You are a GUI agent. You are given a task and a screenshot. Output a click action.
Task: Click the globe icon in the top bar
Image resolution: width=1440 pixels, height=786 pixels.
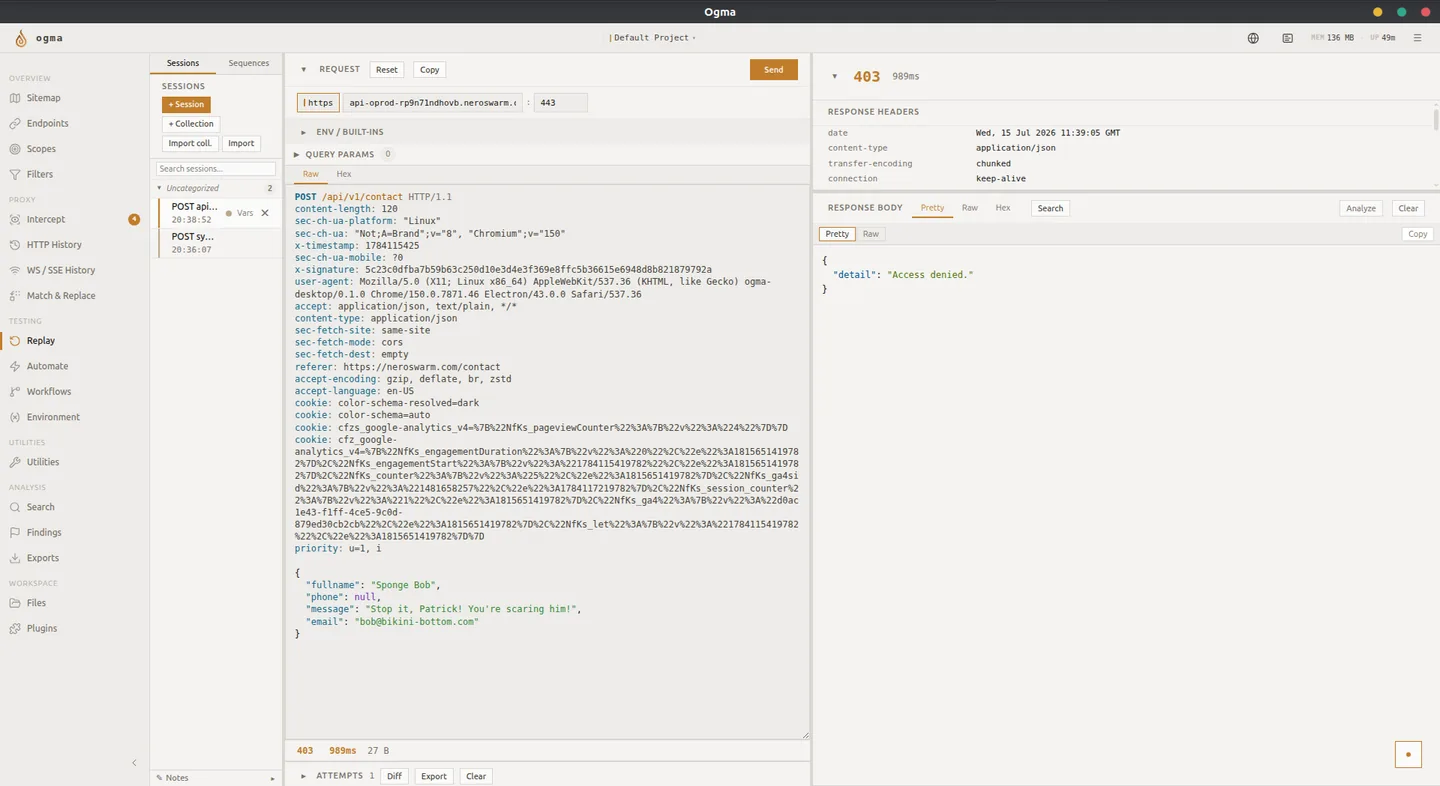1253,38
